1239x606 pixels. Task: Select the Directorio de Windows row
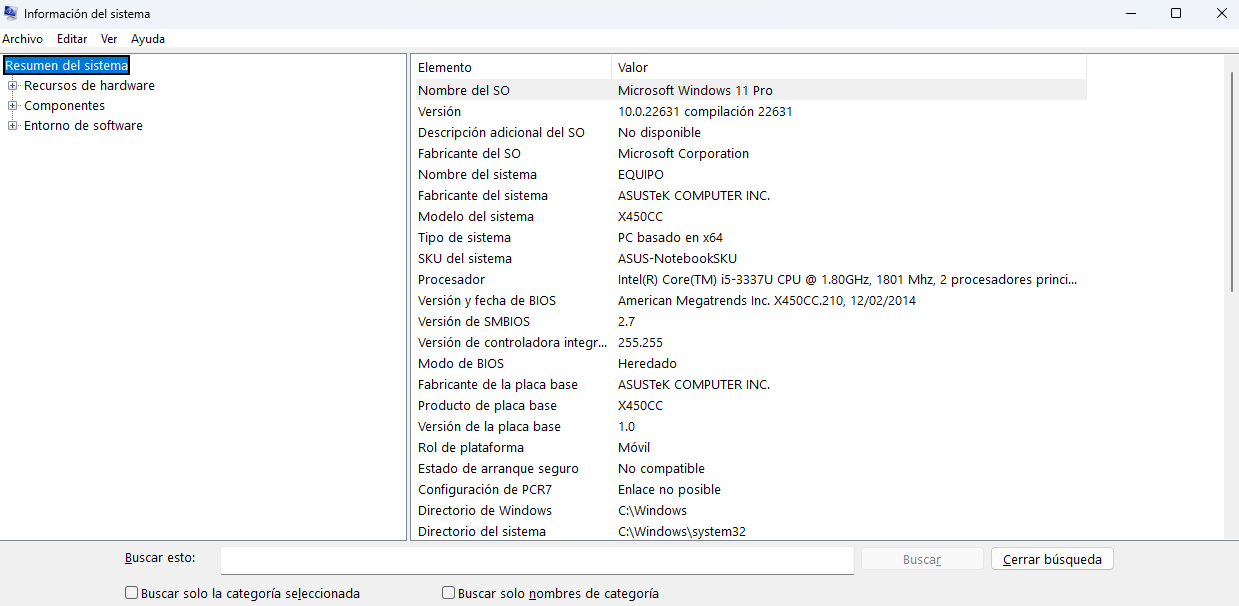point(749,510)
